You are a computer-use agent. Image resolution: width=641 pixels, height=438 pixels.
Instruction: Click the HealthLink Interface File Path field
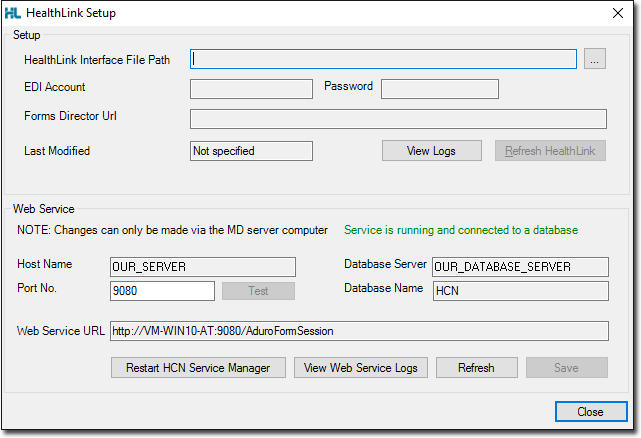tap(383, 60)
